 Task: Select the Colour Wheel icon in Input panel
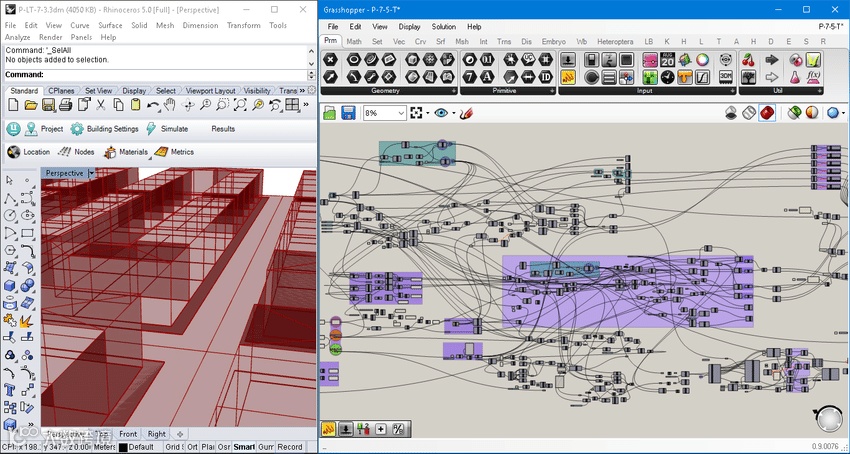pos(703,60)
